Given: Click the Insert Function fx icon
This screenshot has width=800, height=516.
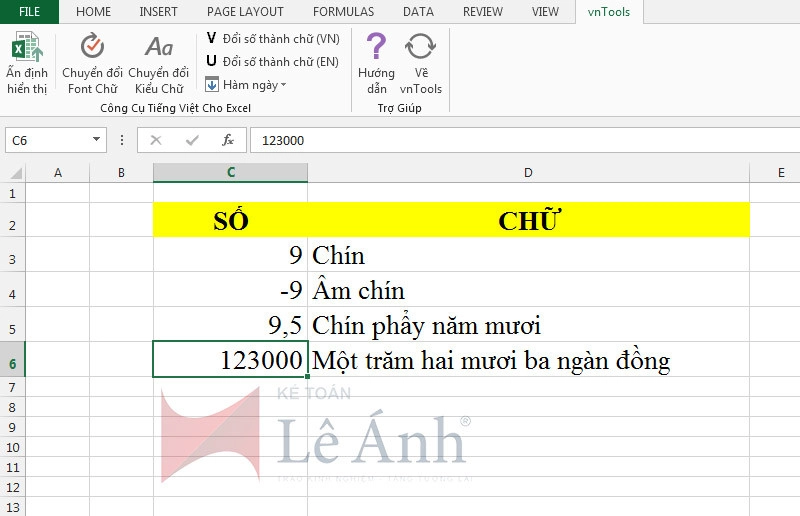Looking at the screenshot, I should tap(228, 140).
